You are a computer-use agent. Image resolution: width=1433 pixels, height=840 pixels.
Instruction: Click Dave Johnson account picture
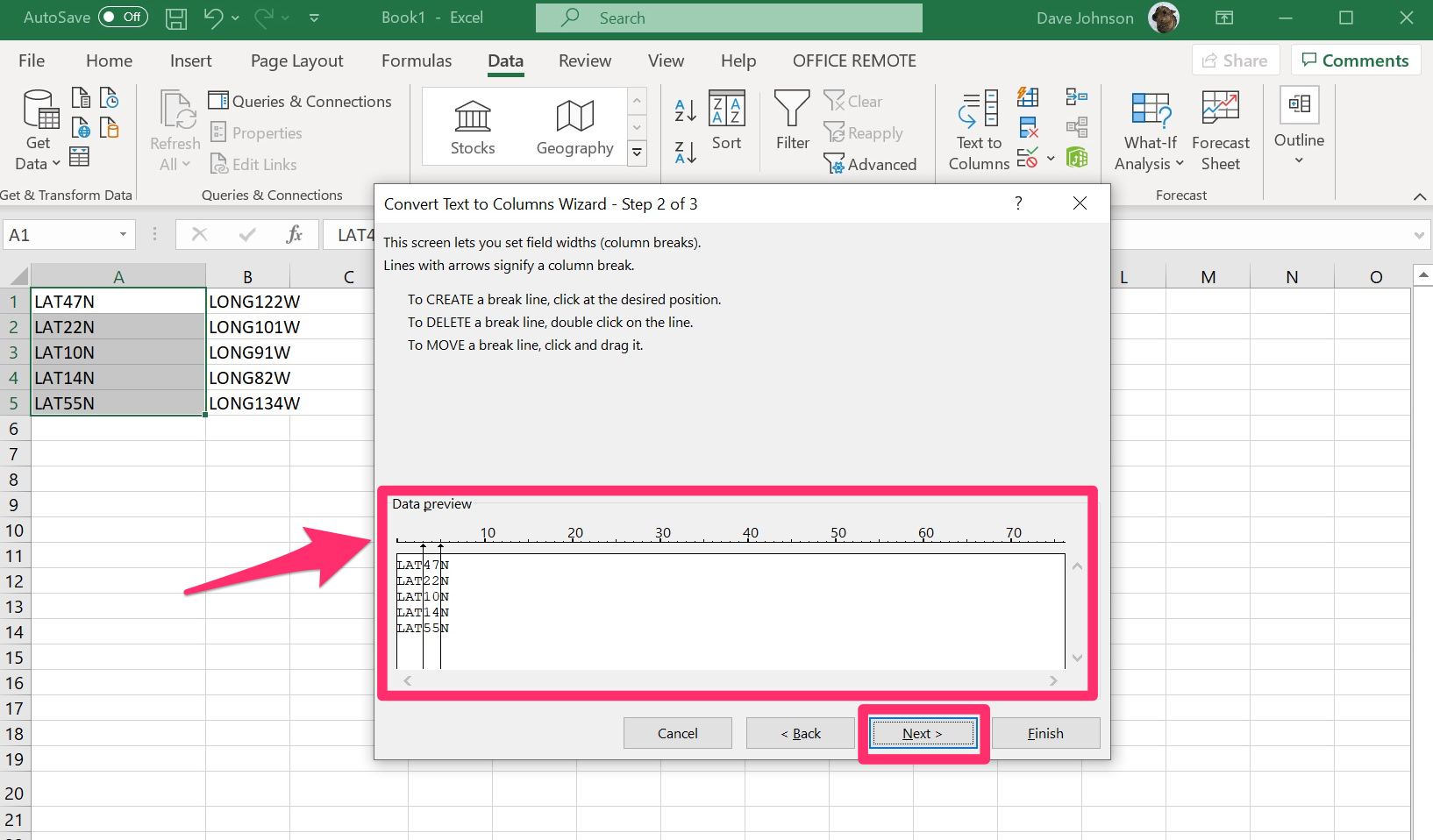pyautogui.click(x=1164, y=18)
